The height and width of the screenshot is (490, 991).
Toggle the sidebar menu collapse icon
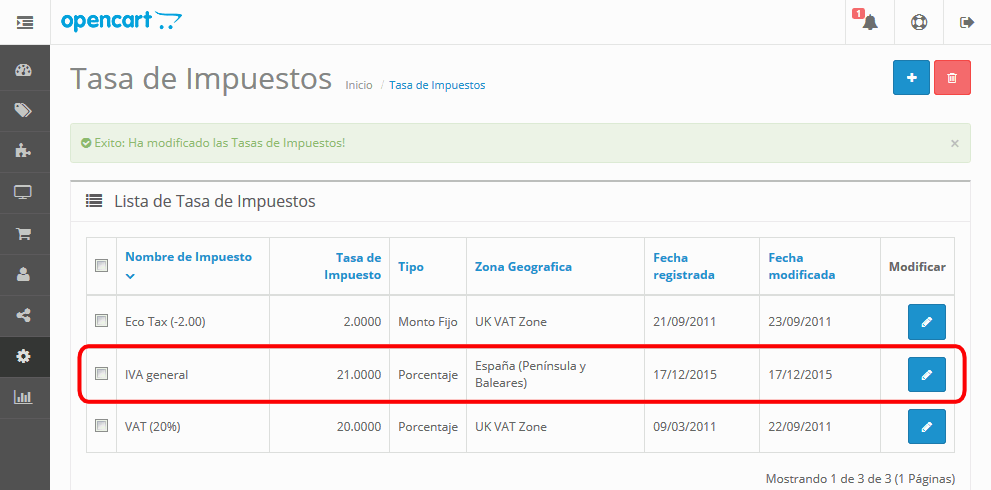25,22
